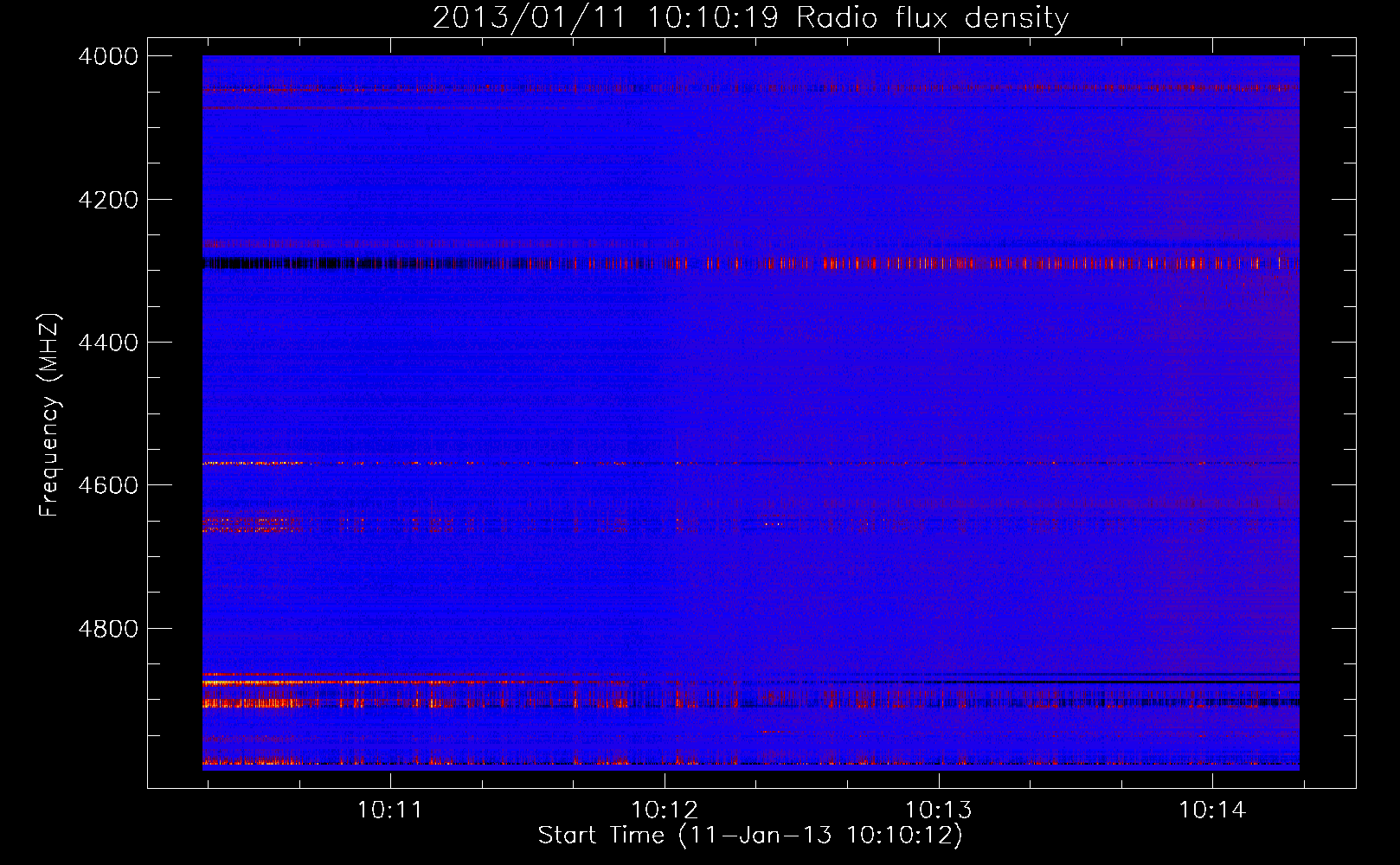
Task: Click the 10:13 time tick label
Action: click(939, 810)
